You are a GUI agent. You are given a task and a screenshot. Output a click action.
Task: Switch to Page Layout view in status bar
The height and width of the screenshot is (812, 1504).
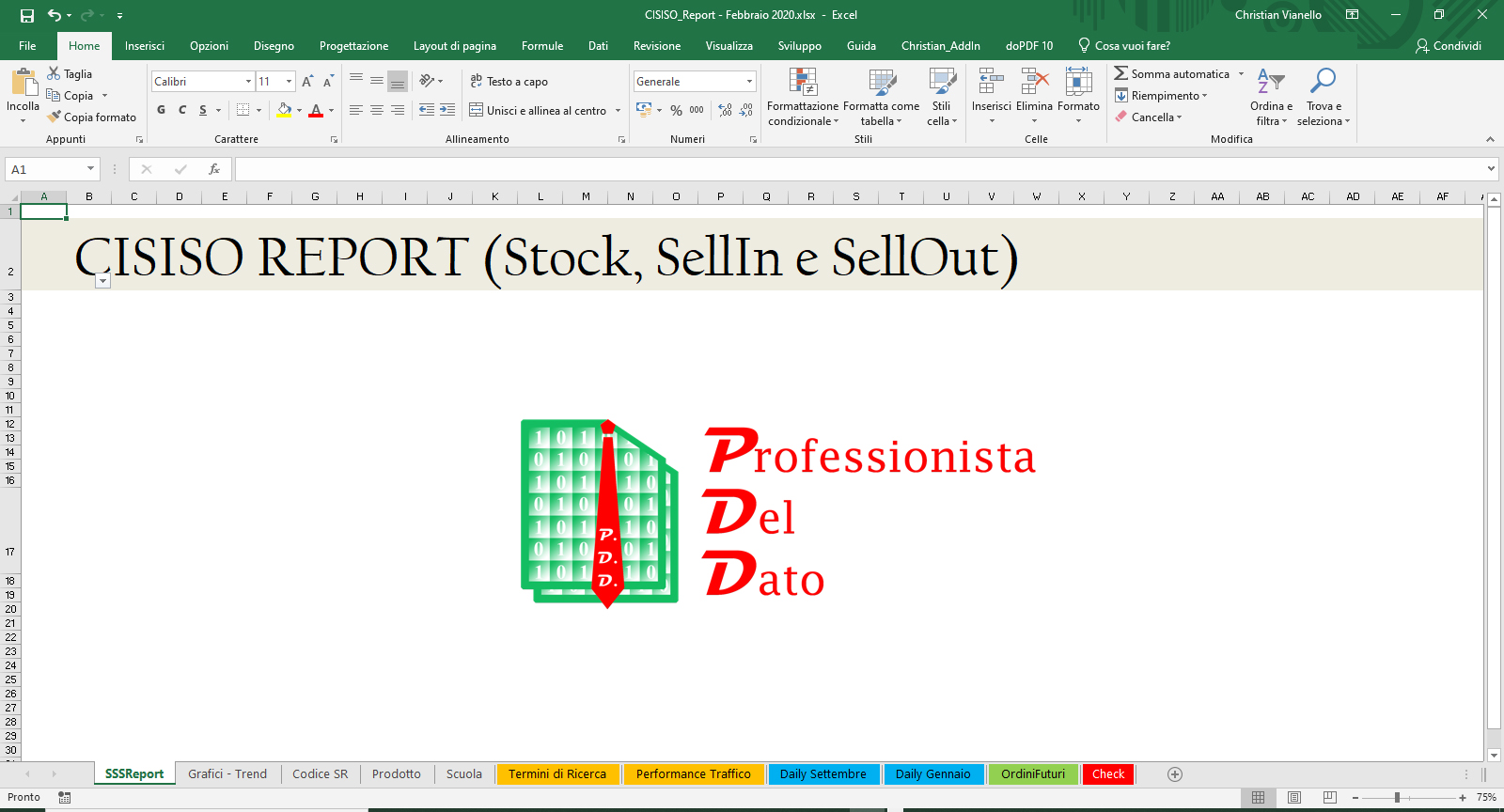click(x=1294, y=798)
